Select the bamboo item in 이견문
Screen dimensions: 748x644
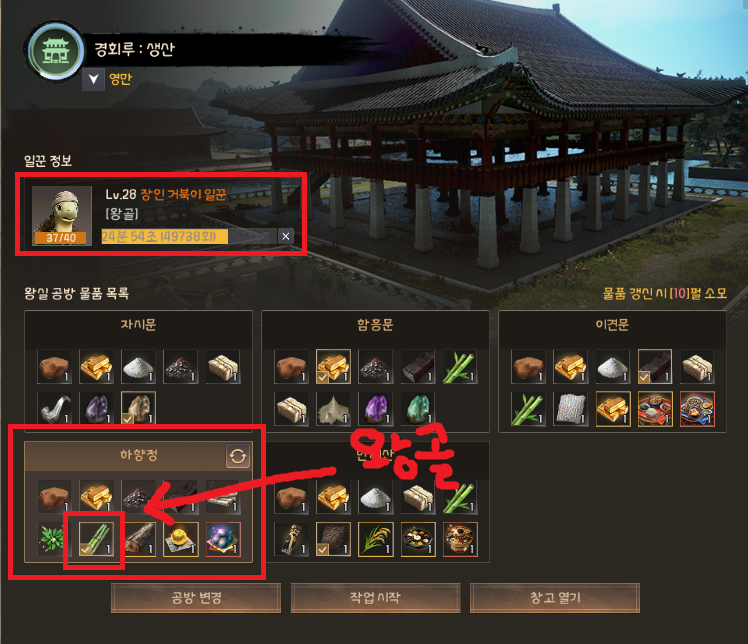528,409
